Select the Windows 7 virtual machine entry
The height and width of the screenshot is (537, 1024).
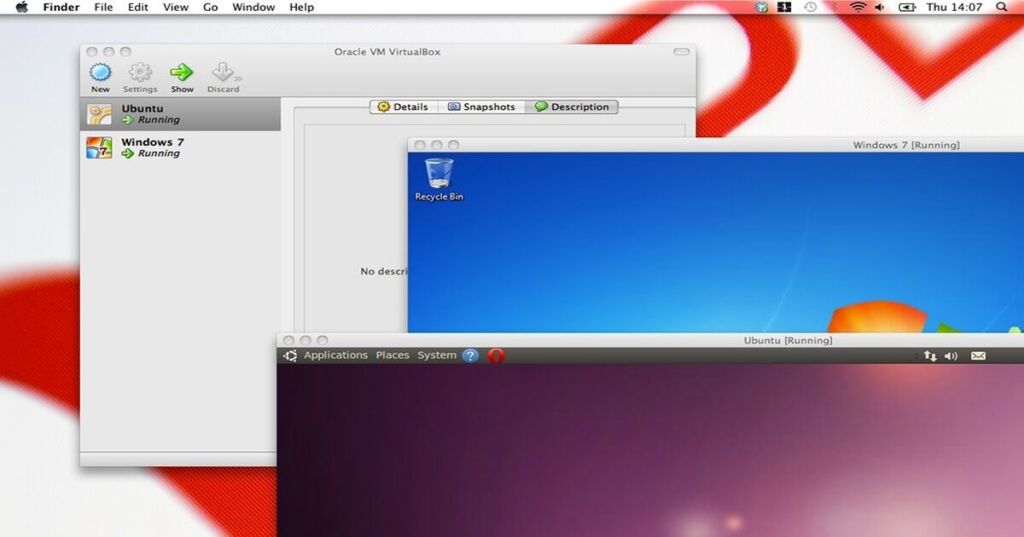(x=181, y=147)
